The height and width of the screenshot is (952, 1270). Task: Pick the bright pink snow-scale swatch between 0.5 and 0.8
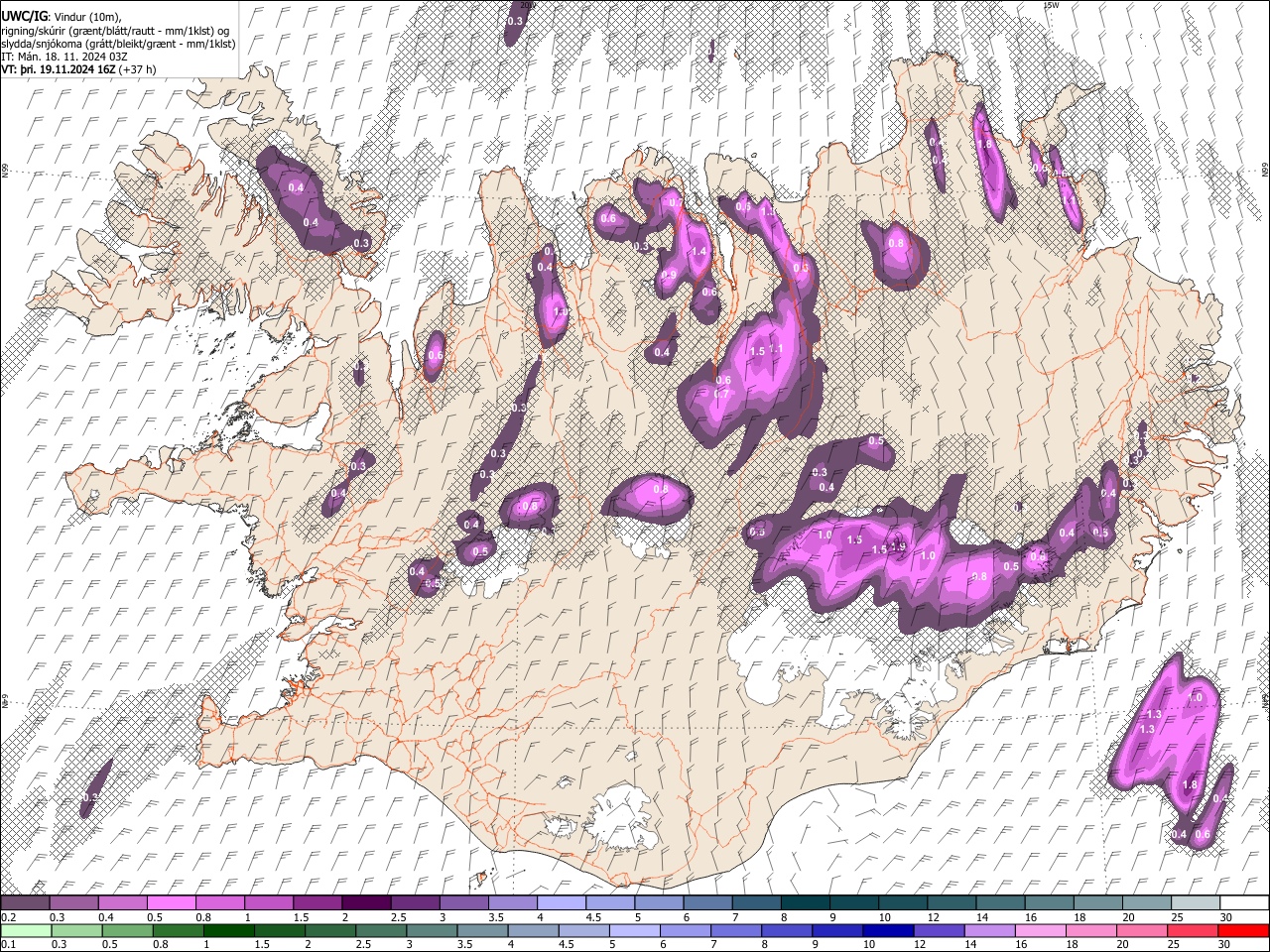[171, 902]
